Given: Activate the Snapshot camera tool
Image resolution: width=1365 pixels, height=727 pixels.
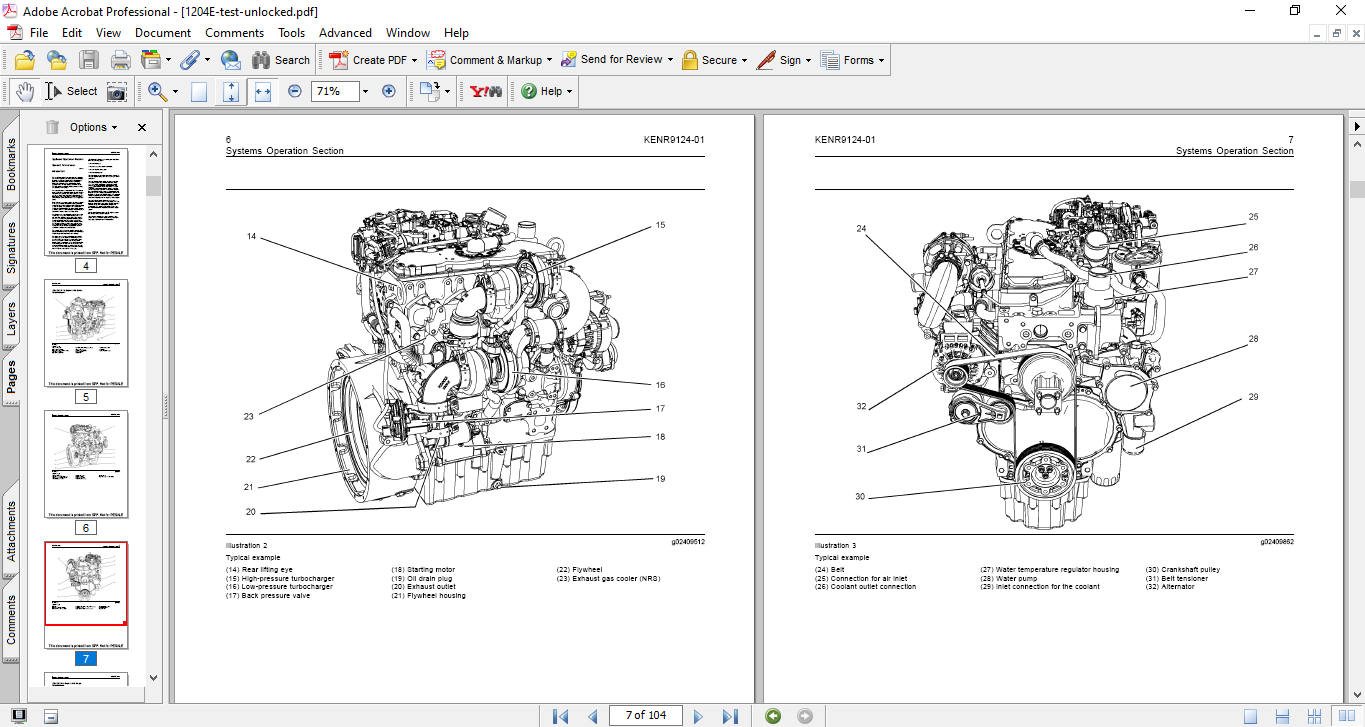Looking at the screenshot, I should point(116,91).
